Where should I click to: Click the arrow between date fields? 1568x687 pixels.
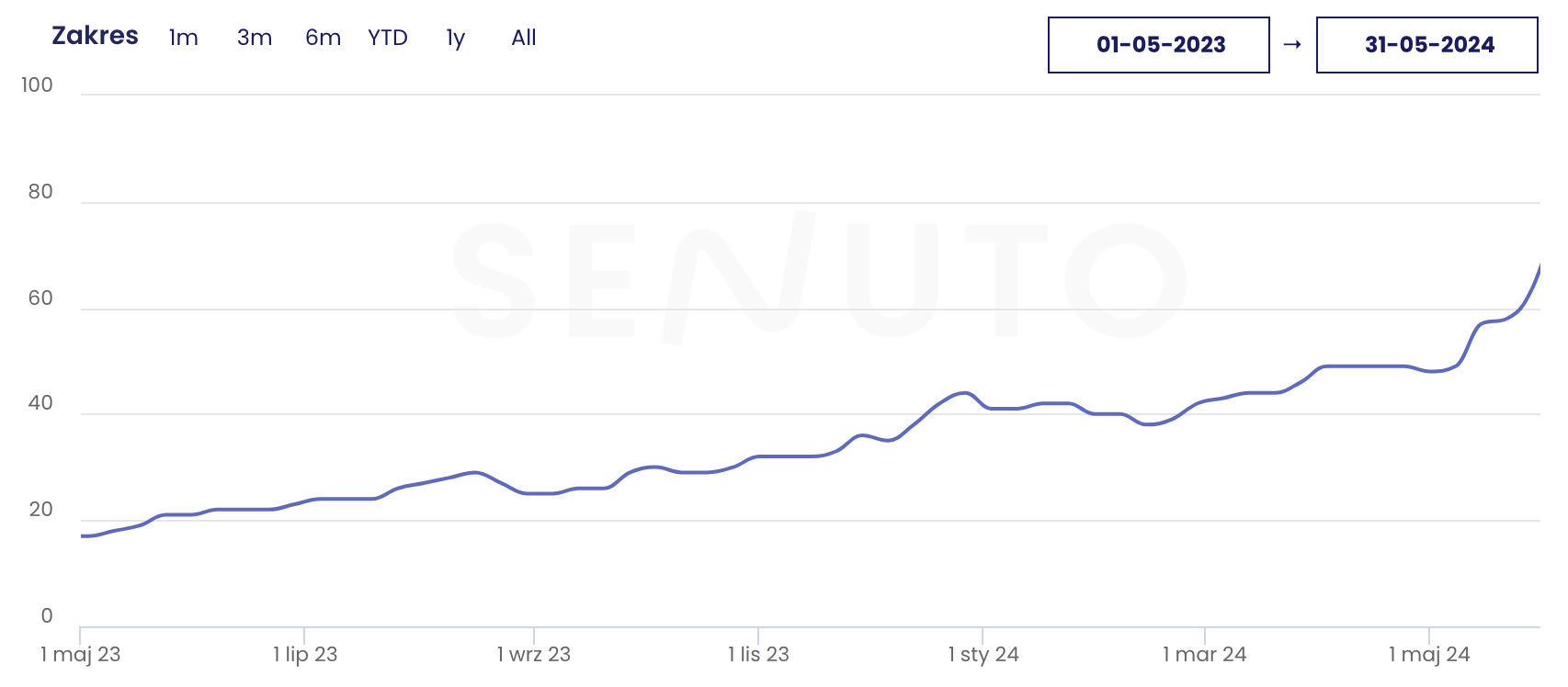pyautogui.click(x=1292, y=44)
